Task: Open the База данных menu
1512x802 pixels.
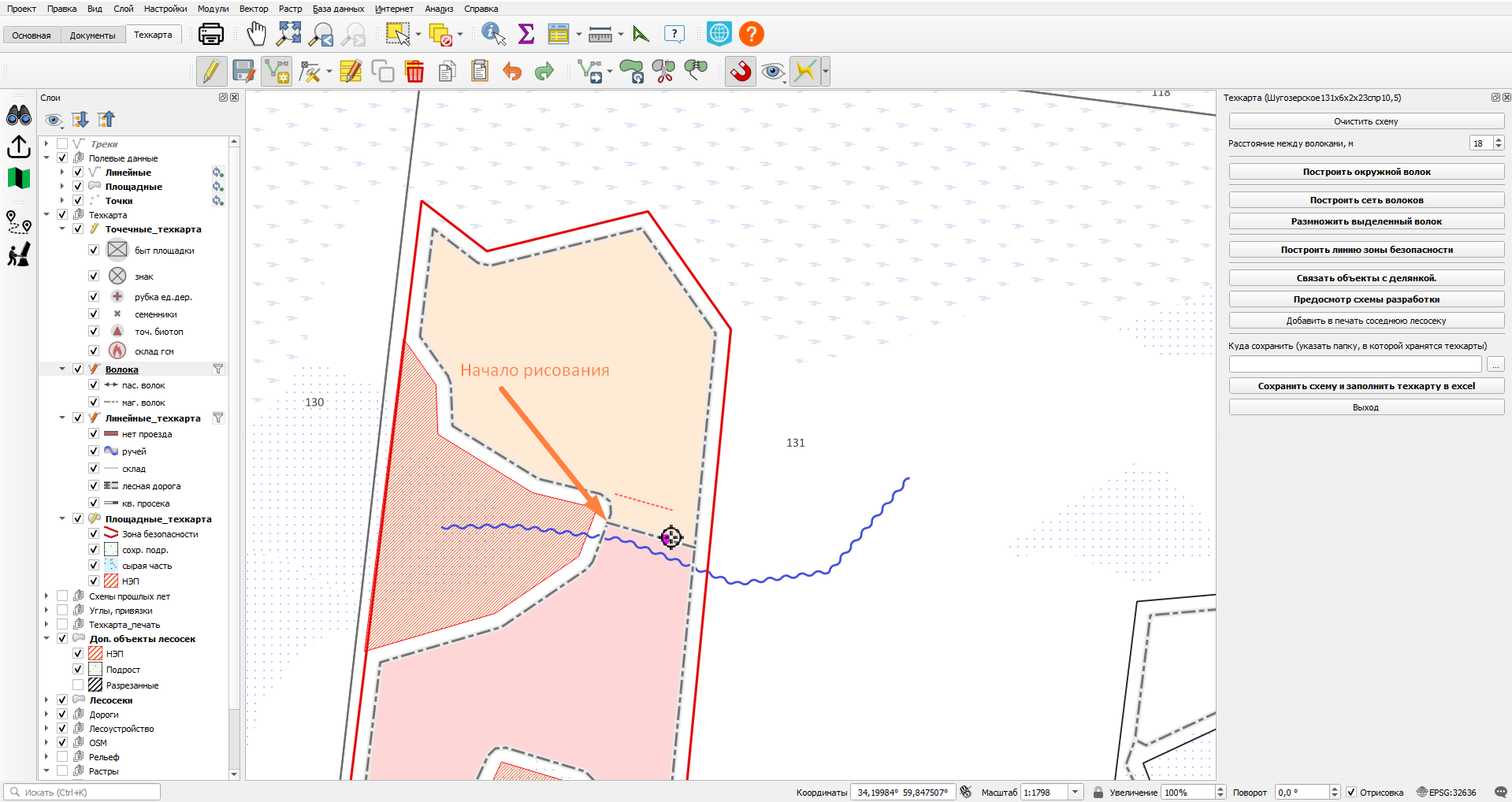Action: (338, 9)
